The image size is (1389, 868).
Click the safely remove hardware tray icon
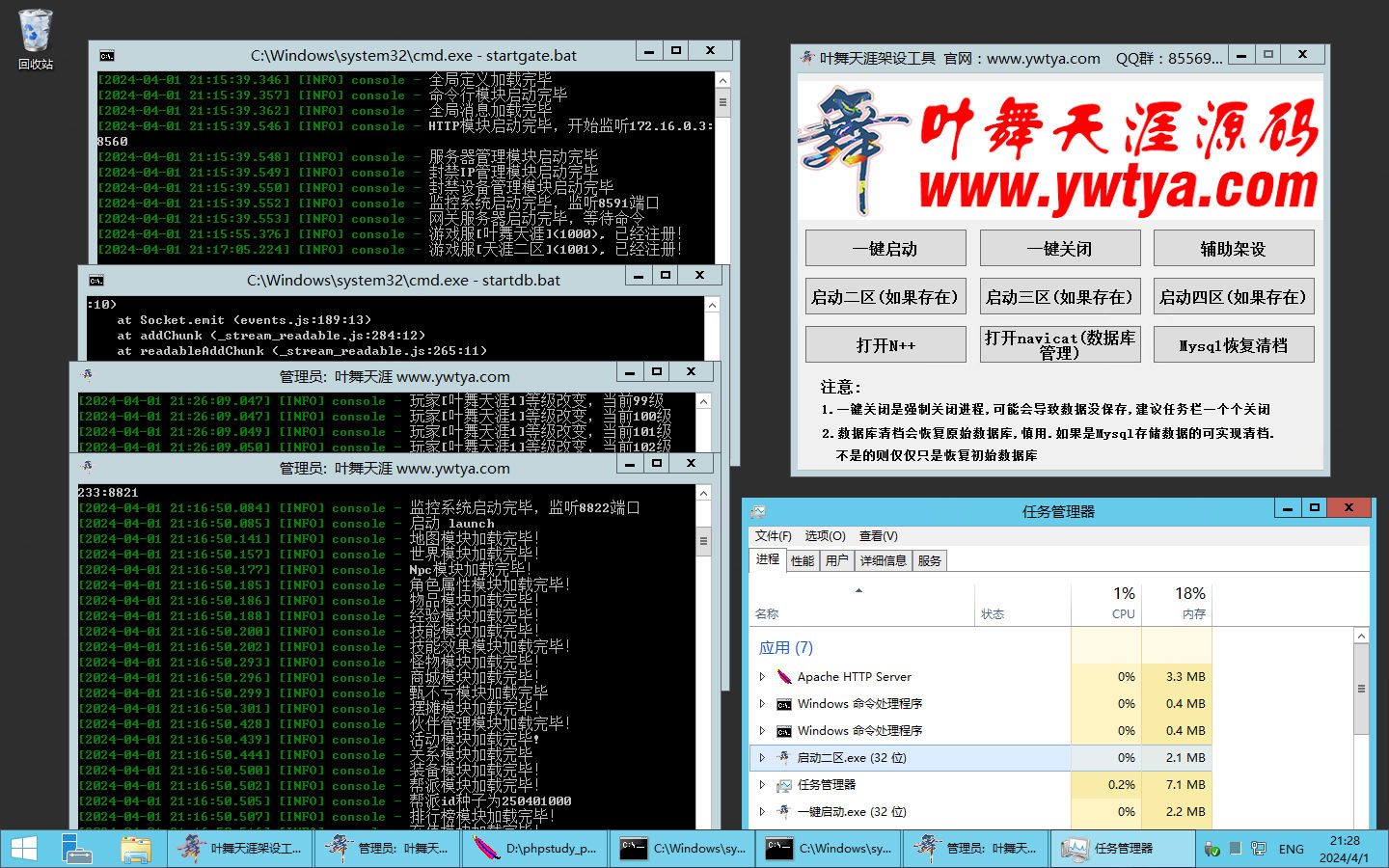[x=1212, y=849]
